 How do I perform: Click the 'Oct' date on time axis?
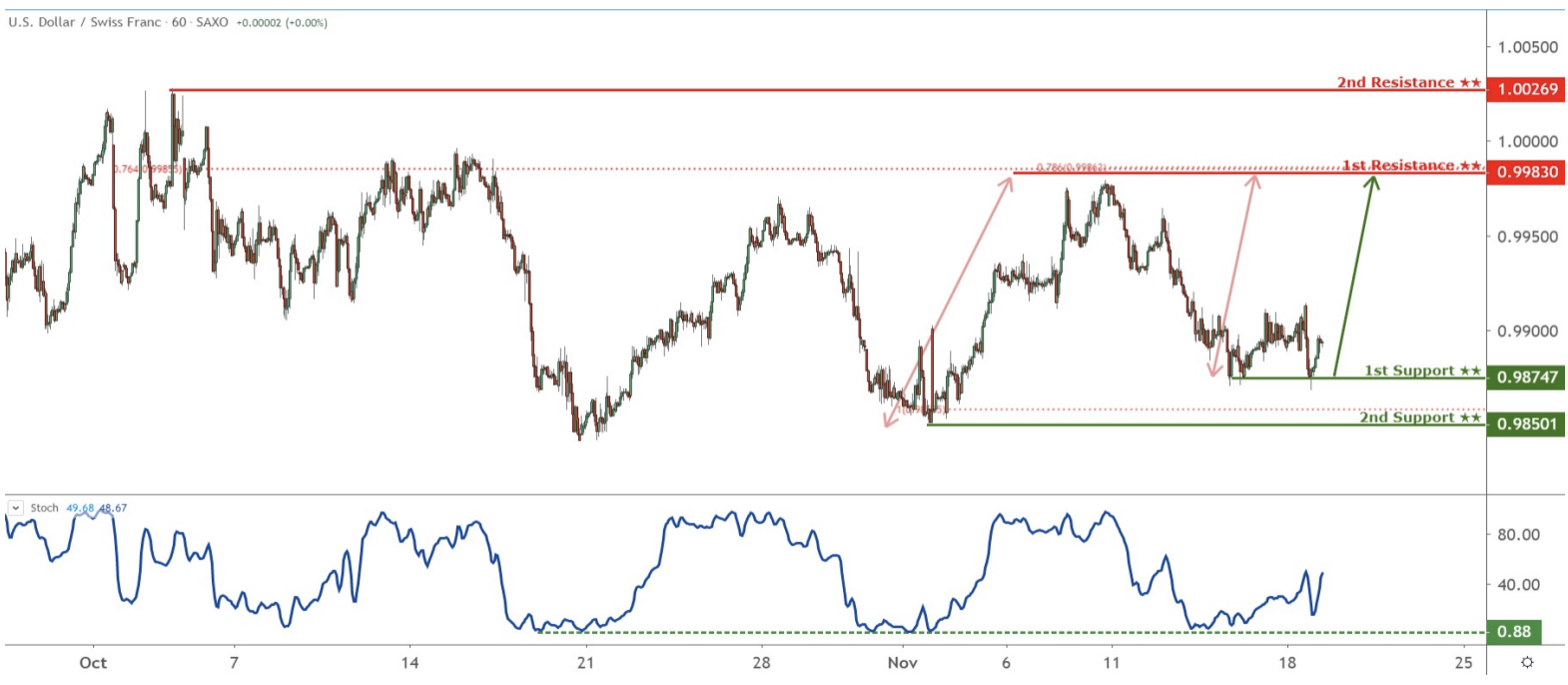[x=93, y=662]
